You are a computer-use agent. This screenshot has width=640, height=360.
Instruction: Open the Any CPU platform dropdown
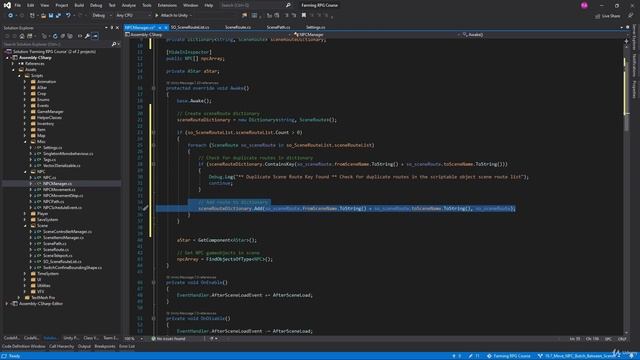[133, 16]
